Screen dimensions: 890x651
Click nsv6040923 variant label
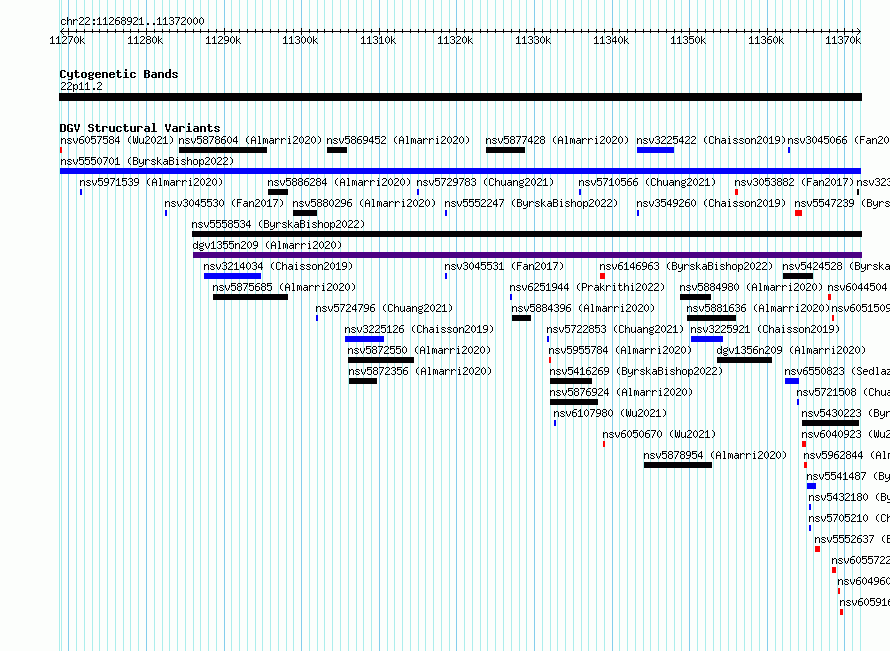(x=846, y=434)
